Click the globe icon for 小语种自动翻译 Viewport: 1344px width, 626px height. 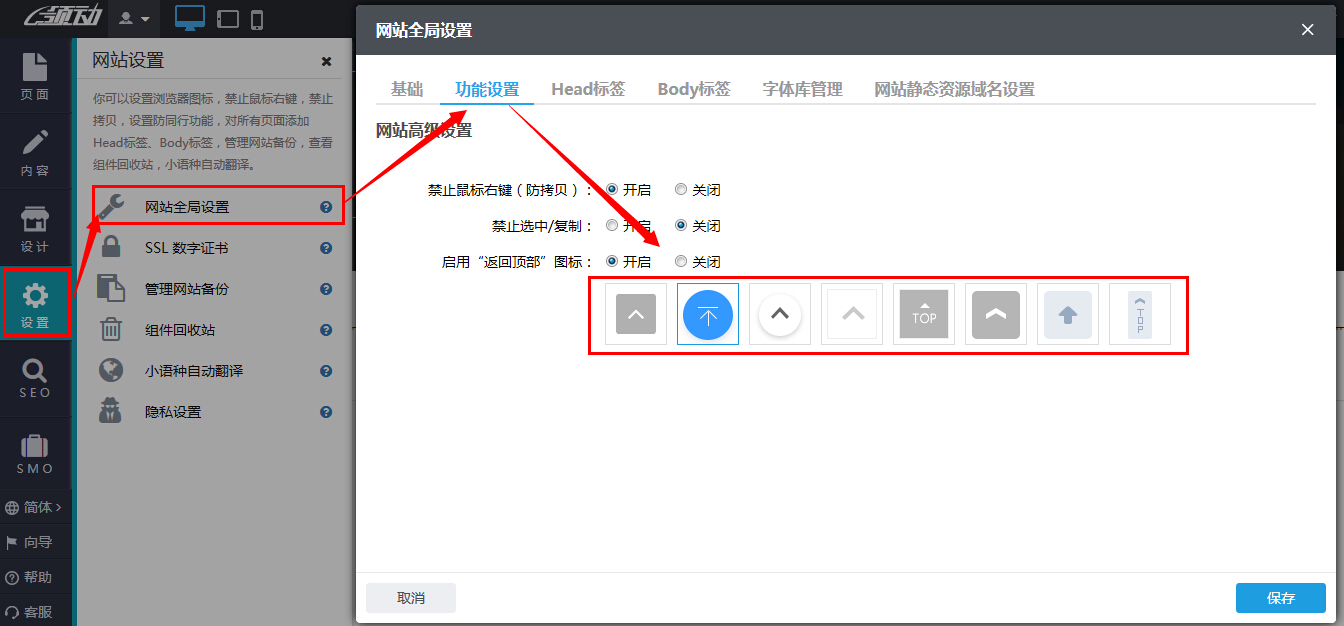110,370
